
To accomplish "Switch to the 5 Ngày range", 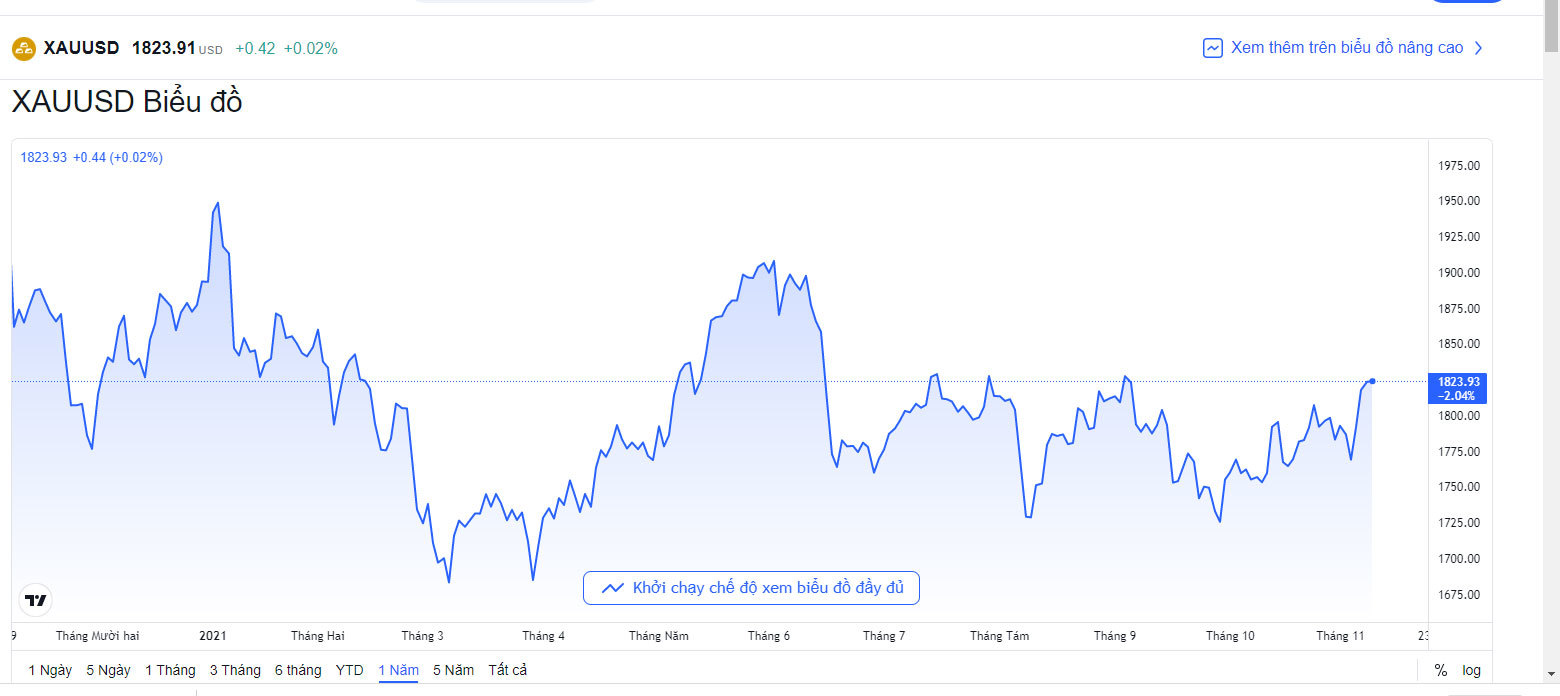I will [108, 670].
